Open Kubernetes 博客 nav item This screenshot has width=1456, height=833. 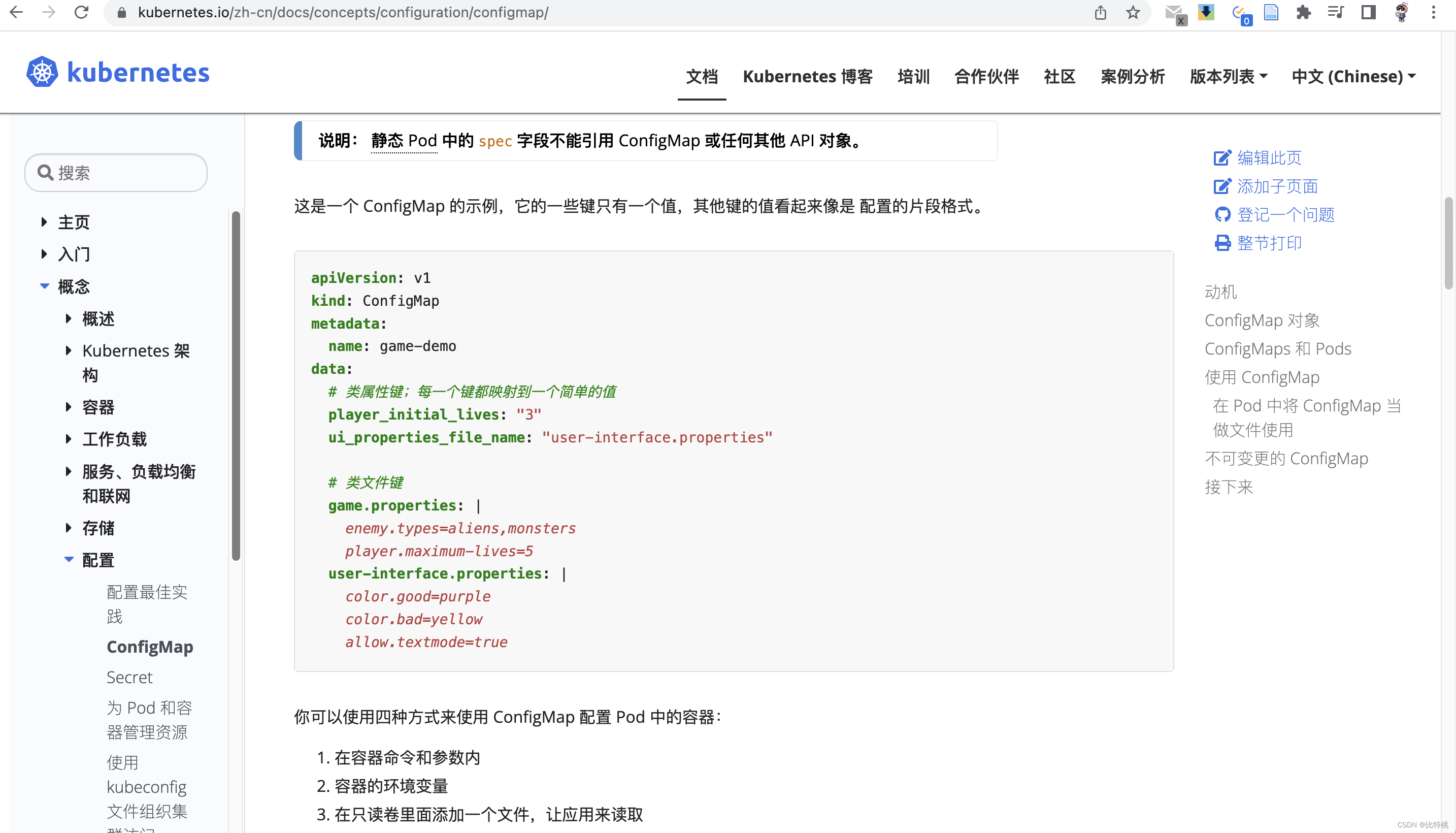(x=807, y=76)
